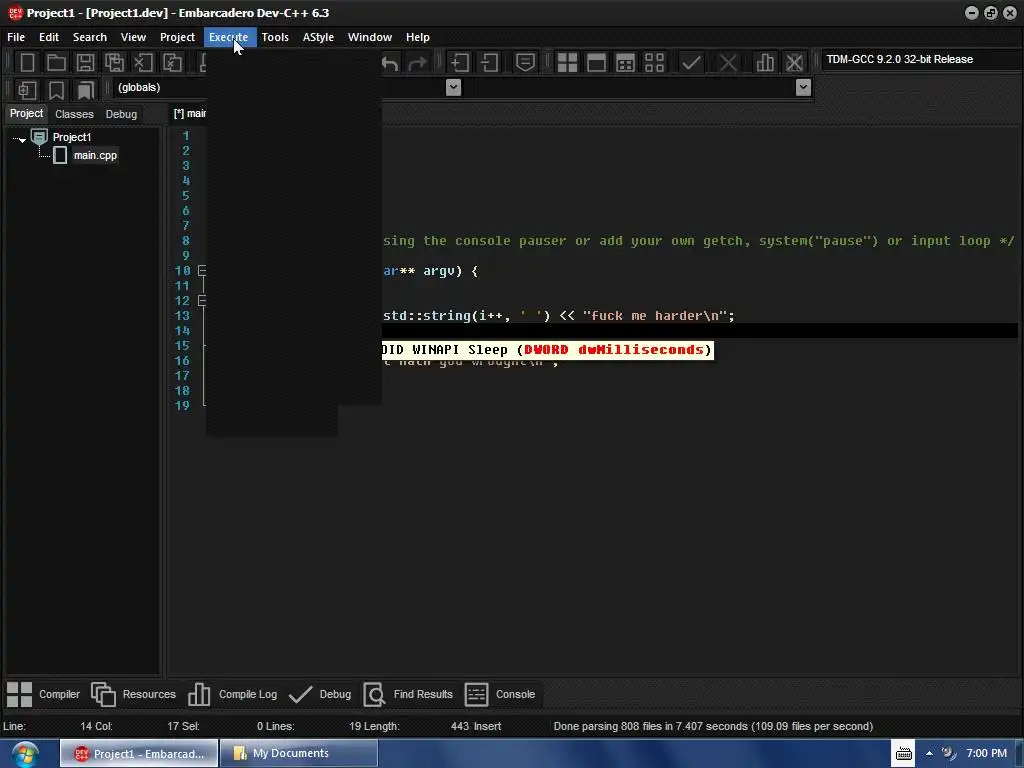Open the Window menu

click(370, 37)
